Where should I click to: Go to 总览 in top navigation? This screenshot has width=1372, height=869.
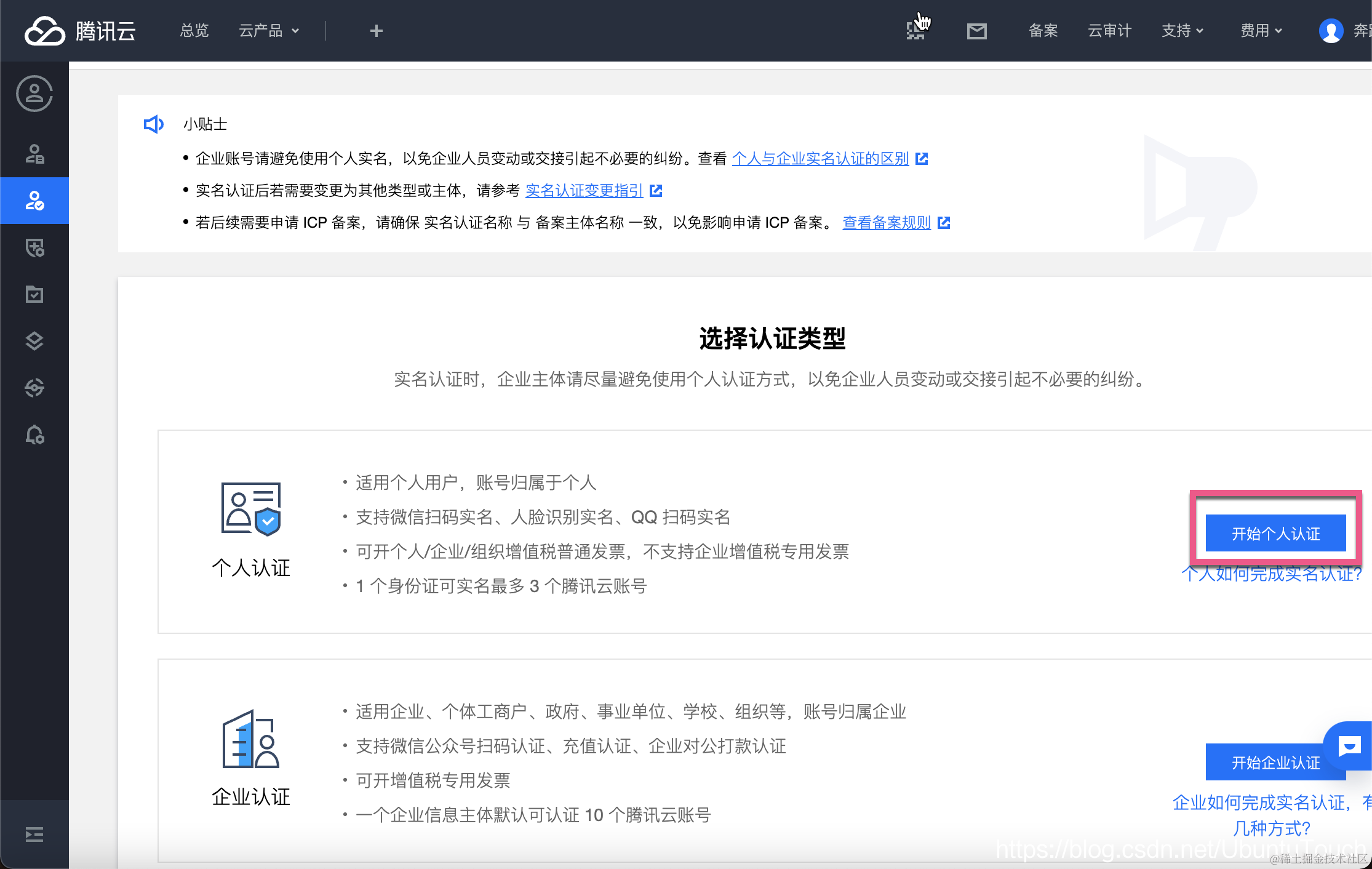point(194,31)
